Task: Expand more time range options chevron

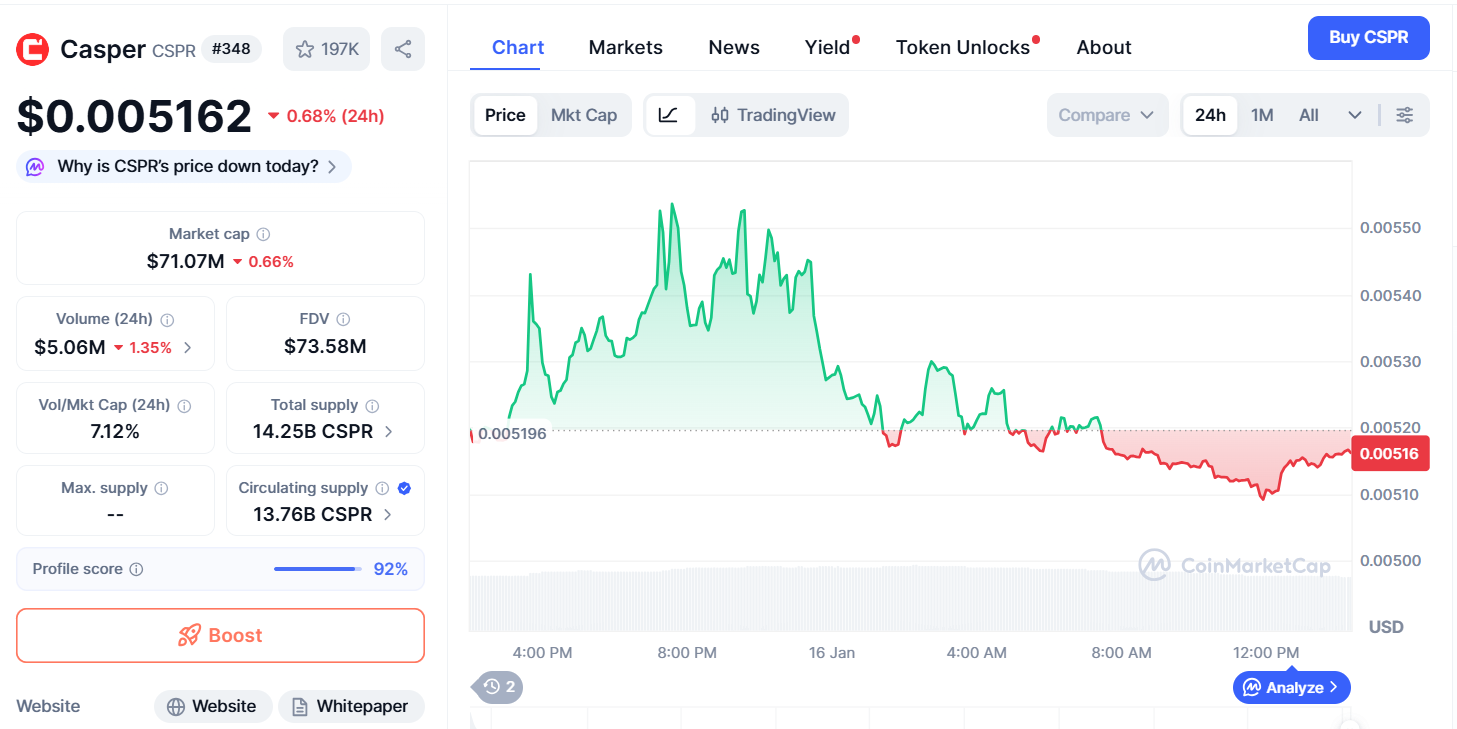Action: click(x=1355, y=115)
